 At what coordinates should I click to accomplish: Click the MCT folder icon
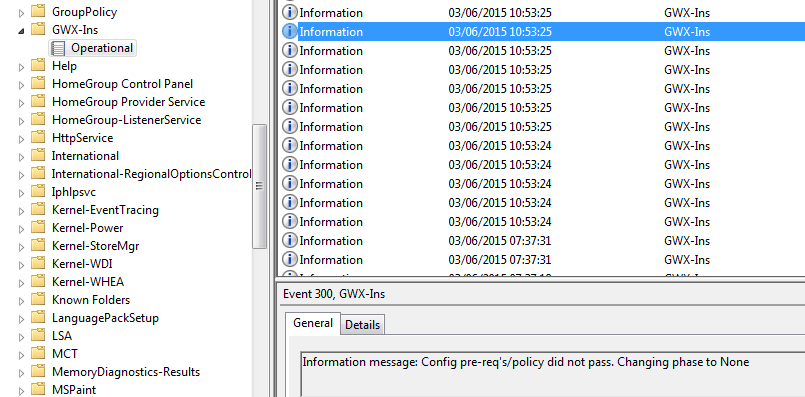(x=38, y=353)
